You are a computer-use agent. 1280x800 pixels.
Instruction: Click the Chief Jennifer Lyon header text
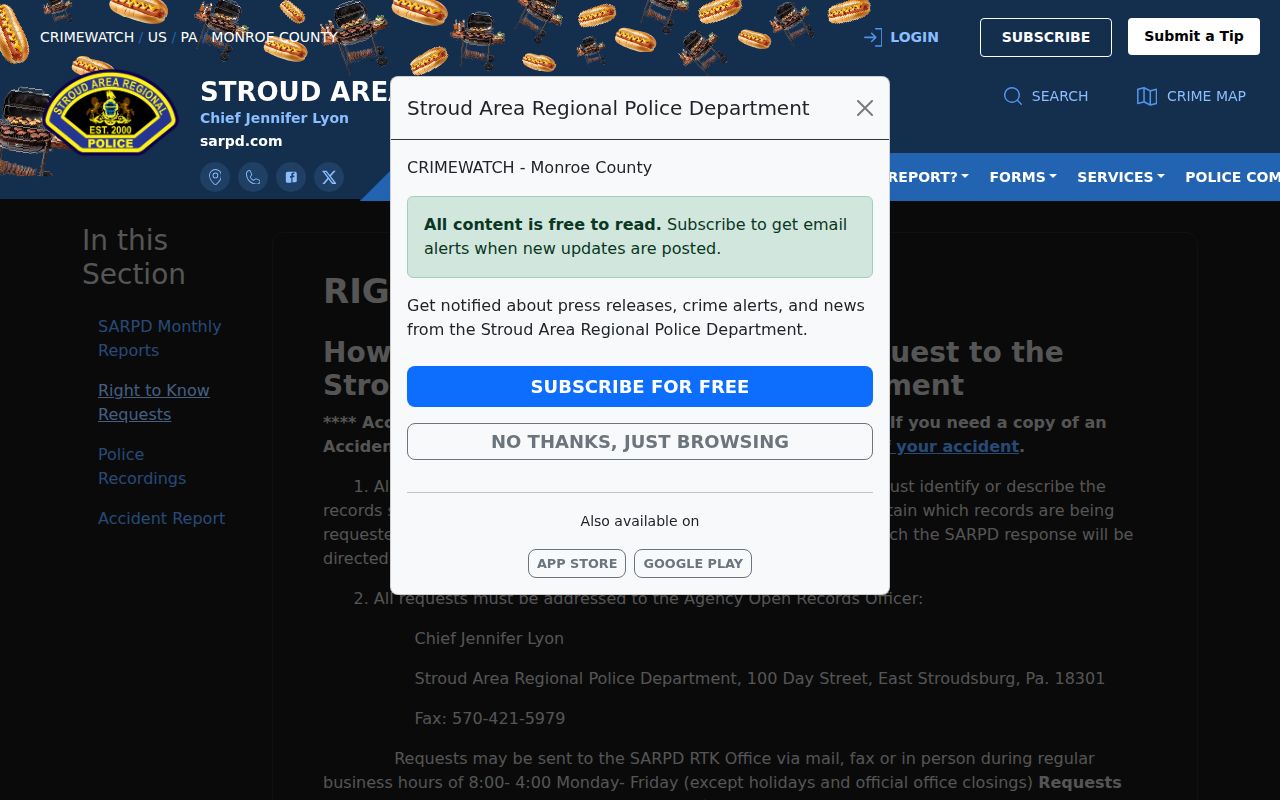274,118
